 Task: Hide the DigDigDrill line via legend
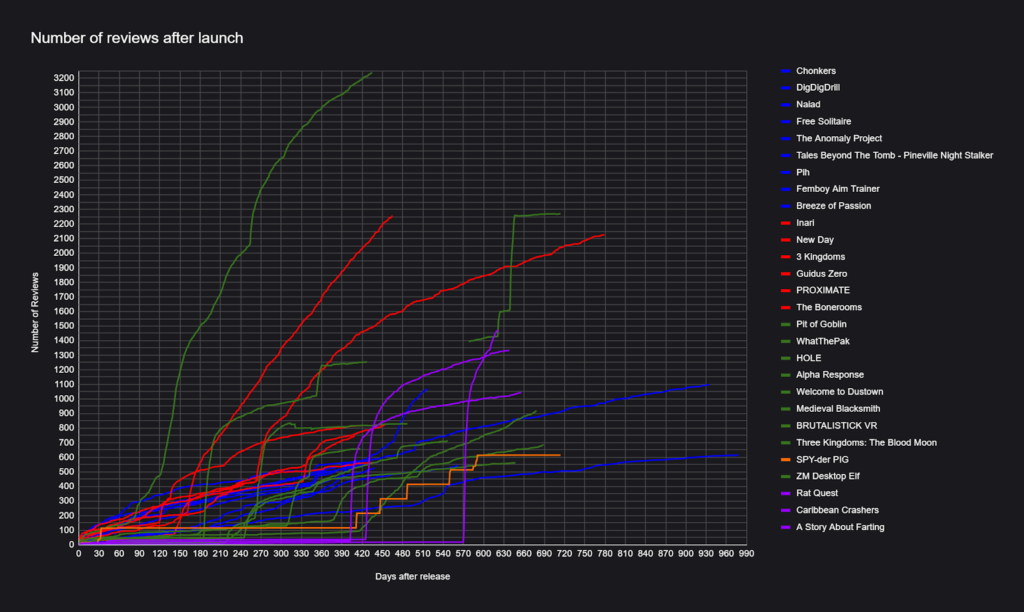coord(818,88)
